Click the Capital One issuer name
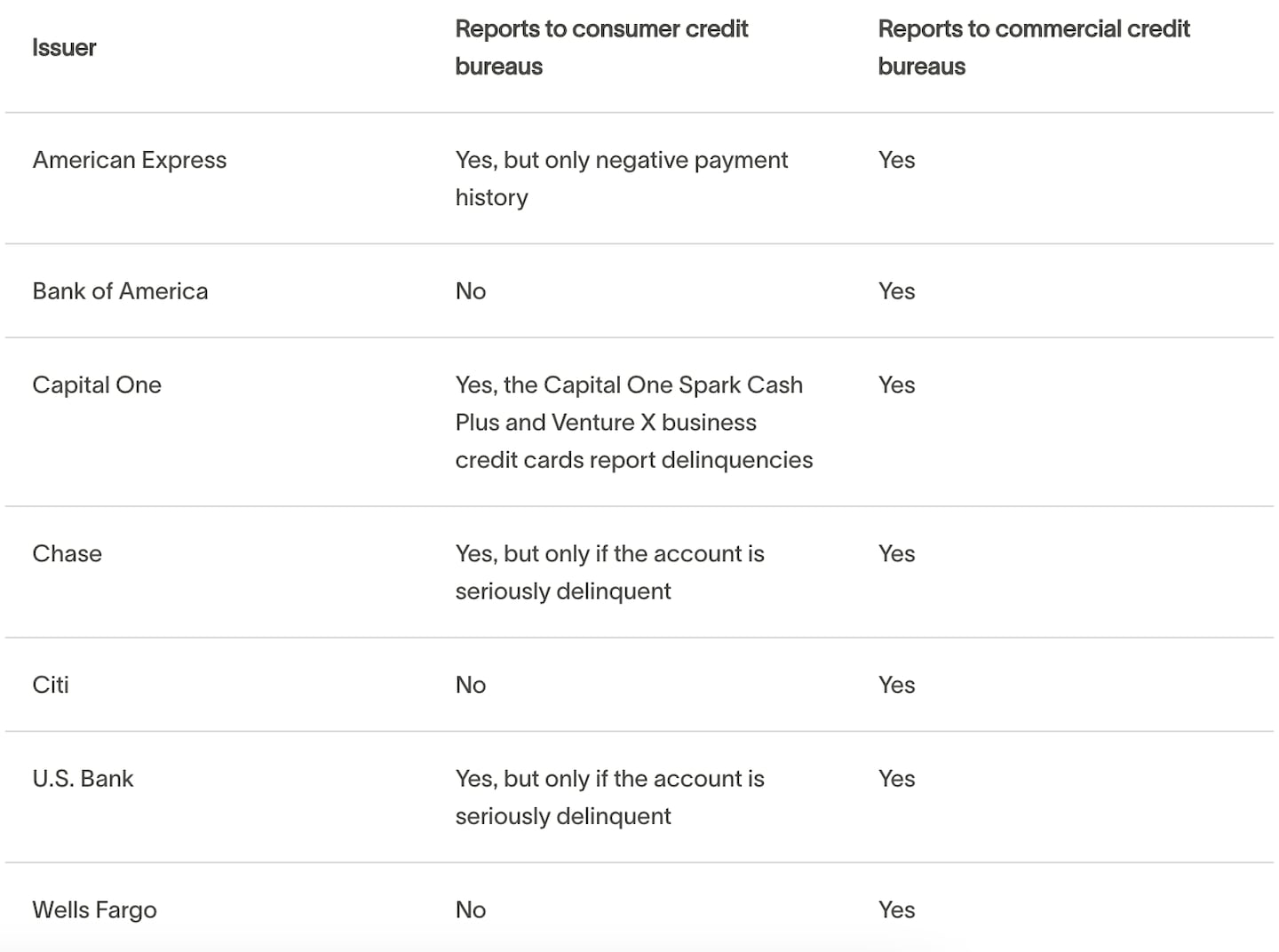 tap(97, 385)
